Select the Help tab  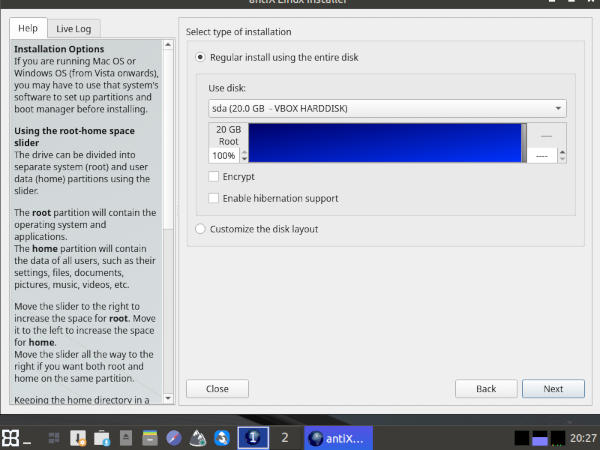tap(28, 28)
